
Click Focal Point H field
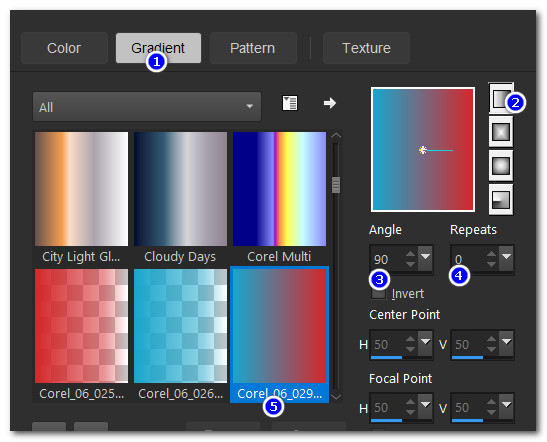pos(388,407)
